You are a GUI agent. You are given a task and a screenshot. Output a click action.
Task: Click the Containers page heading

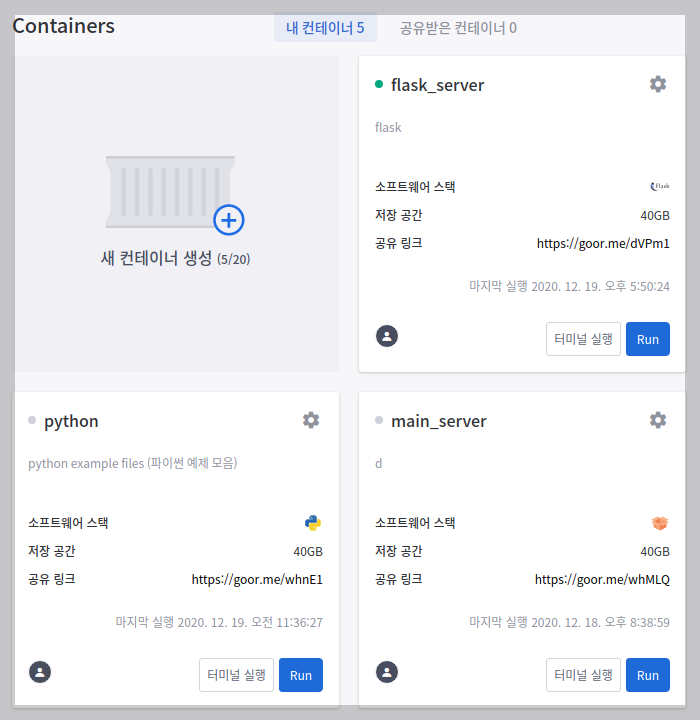click(63, 26)
